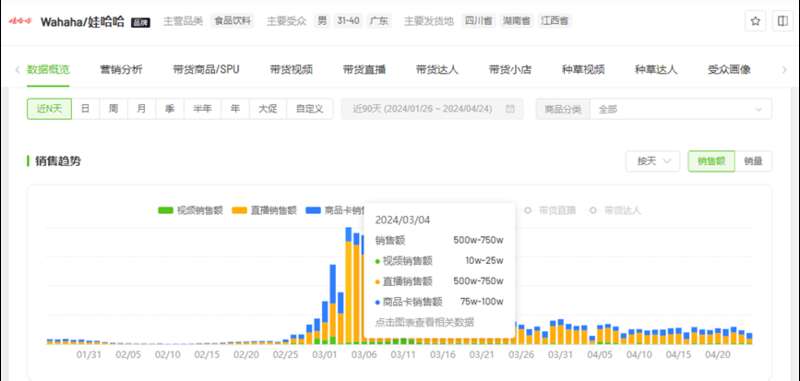Select the 销售额 chart mode
The height and width of the screenshot is (381, 800).
[711, 161]
